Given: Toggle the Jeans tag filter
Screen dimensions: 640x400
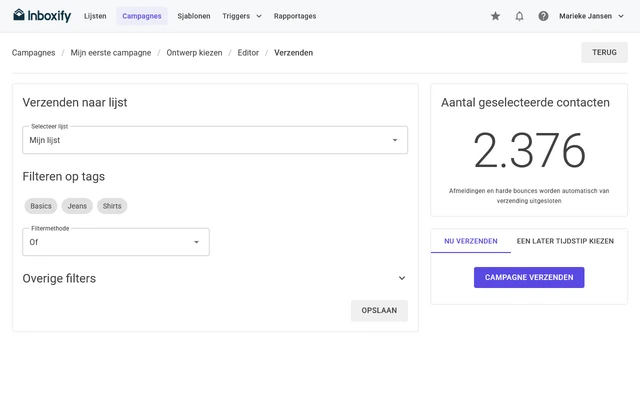Looking at the screenshot, I should coord(77,206).
